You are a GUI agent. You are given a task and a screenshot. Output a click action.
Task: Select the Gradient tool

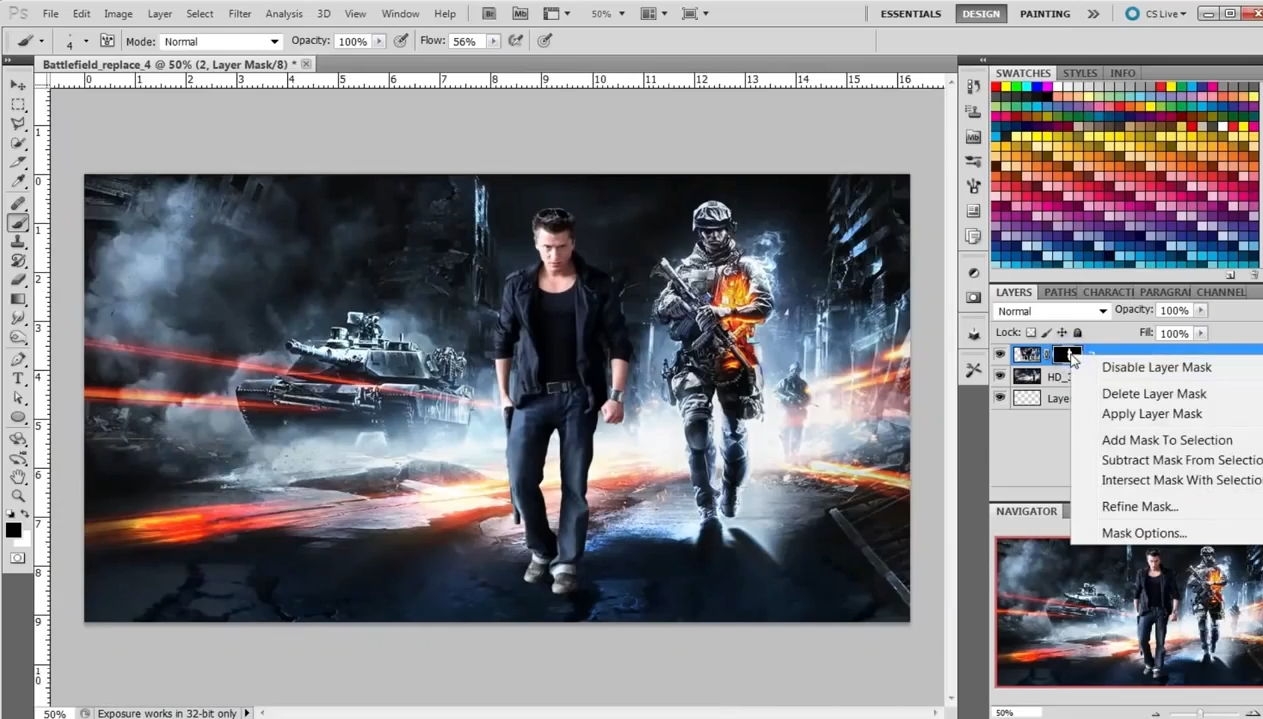coord(18,299)
